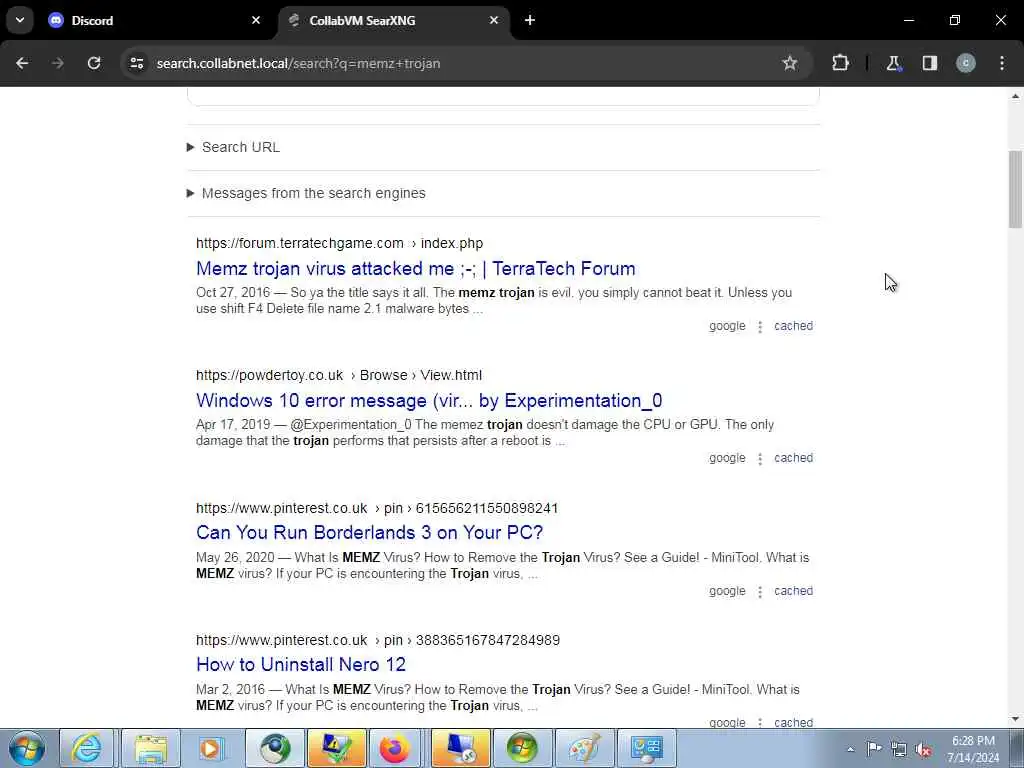Viewport: 1024px width, 768px height.
Task: Toggle the browser side panel
Action: click(x=930, y=63)
